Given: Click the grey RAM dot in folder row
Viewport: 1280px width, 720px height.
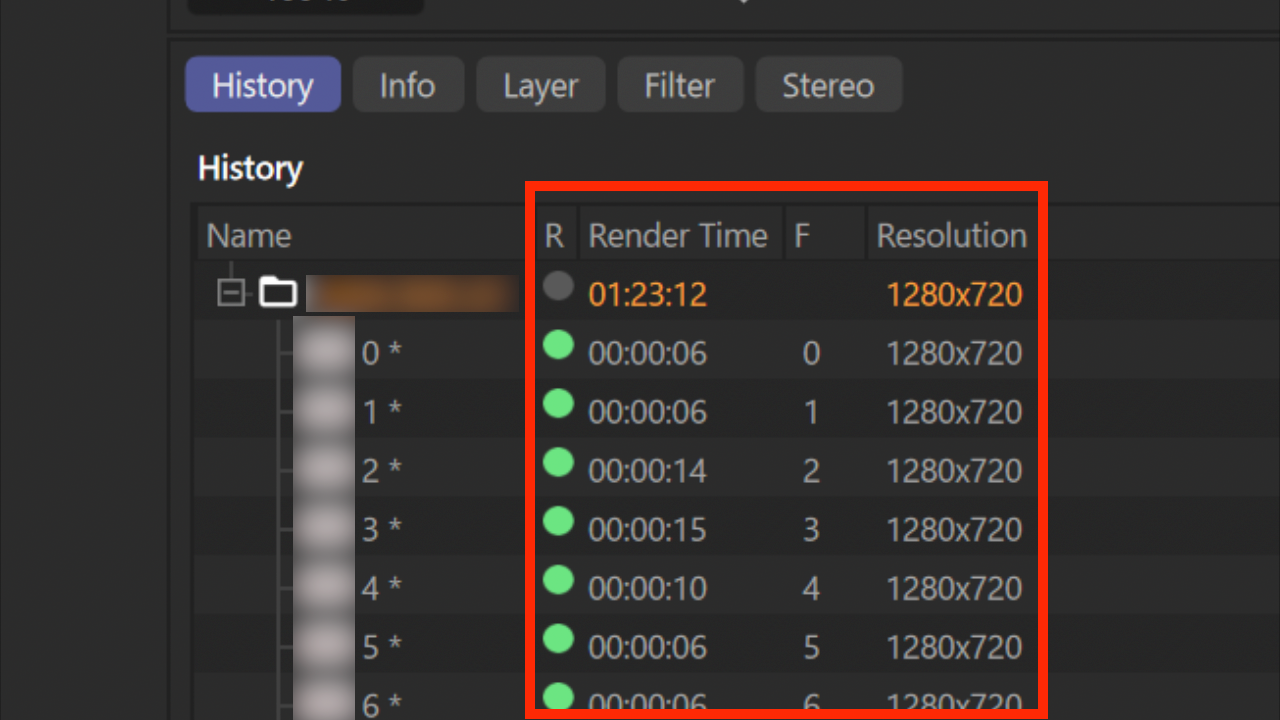Looking at the screenshot, I should pos(558,287).
